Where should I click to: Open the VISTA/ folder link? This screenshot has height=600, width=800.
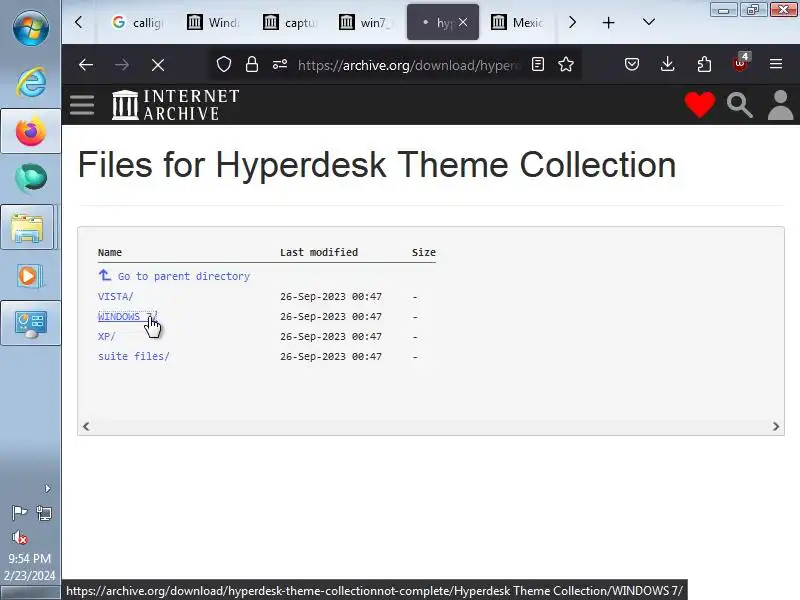click(x=116, y=296)
